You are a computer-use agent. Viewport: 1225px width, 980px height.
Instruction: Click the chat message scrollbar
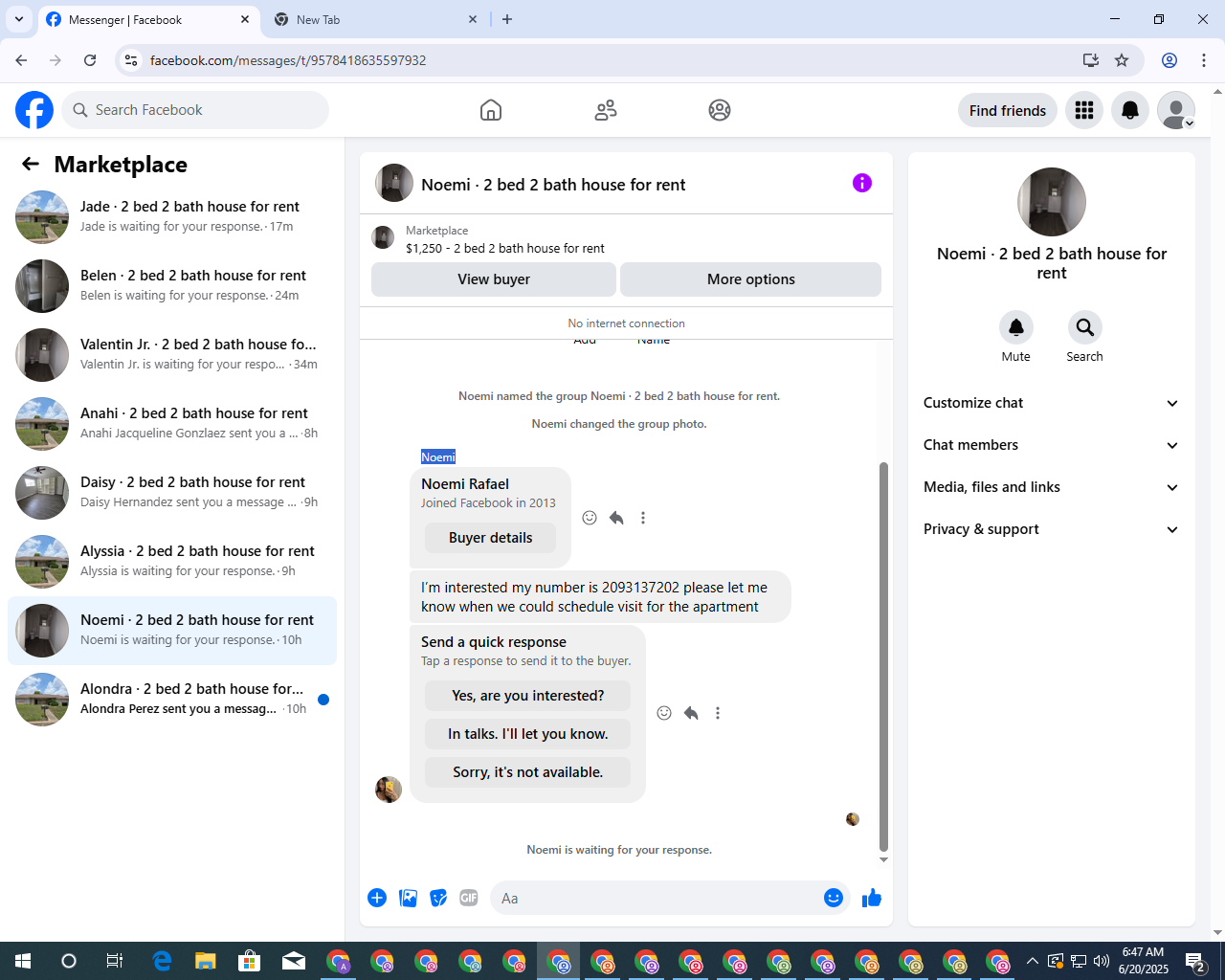pyautogui.click(x=883, y=657)
